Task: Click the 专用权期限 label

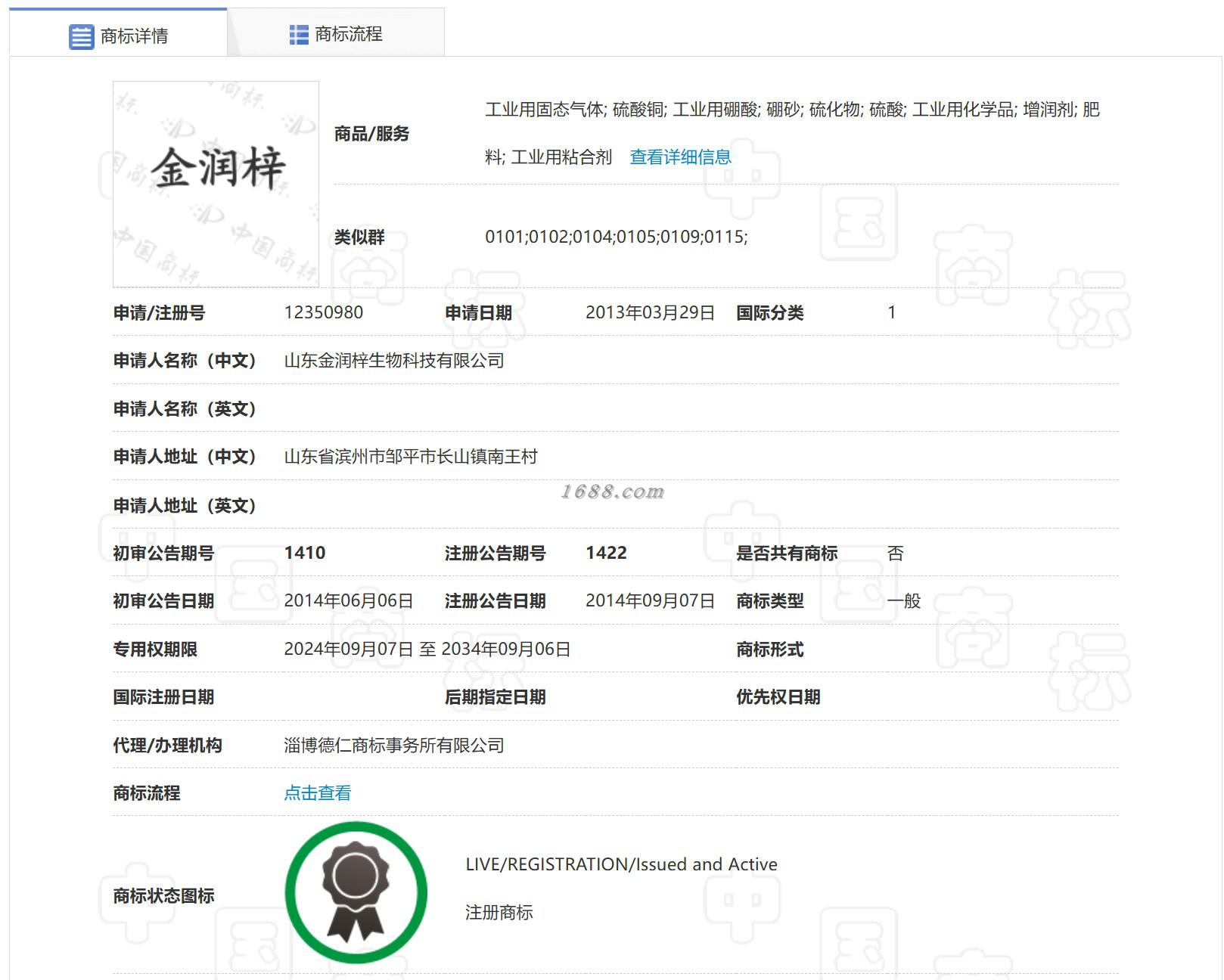Action: (155, 650)
